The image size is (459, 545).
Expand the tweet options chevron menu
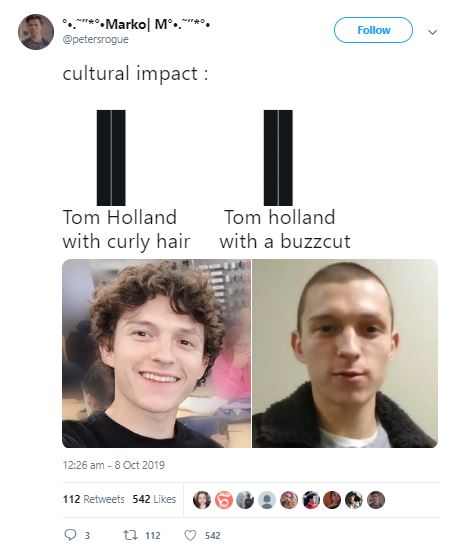pyautogui.click(x=432, y=32)
